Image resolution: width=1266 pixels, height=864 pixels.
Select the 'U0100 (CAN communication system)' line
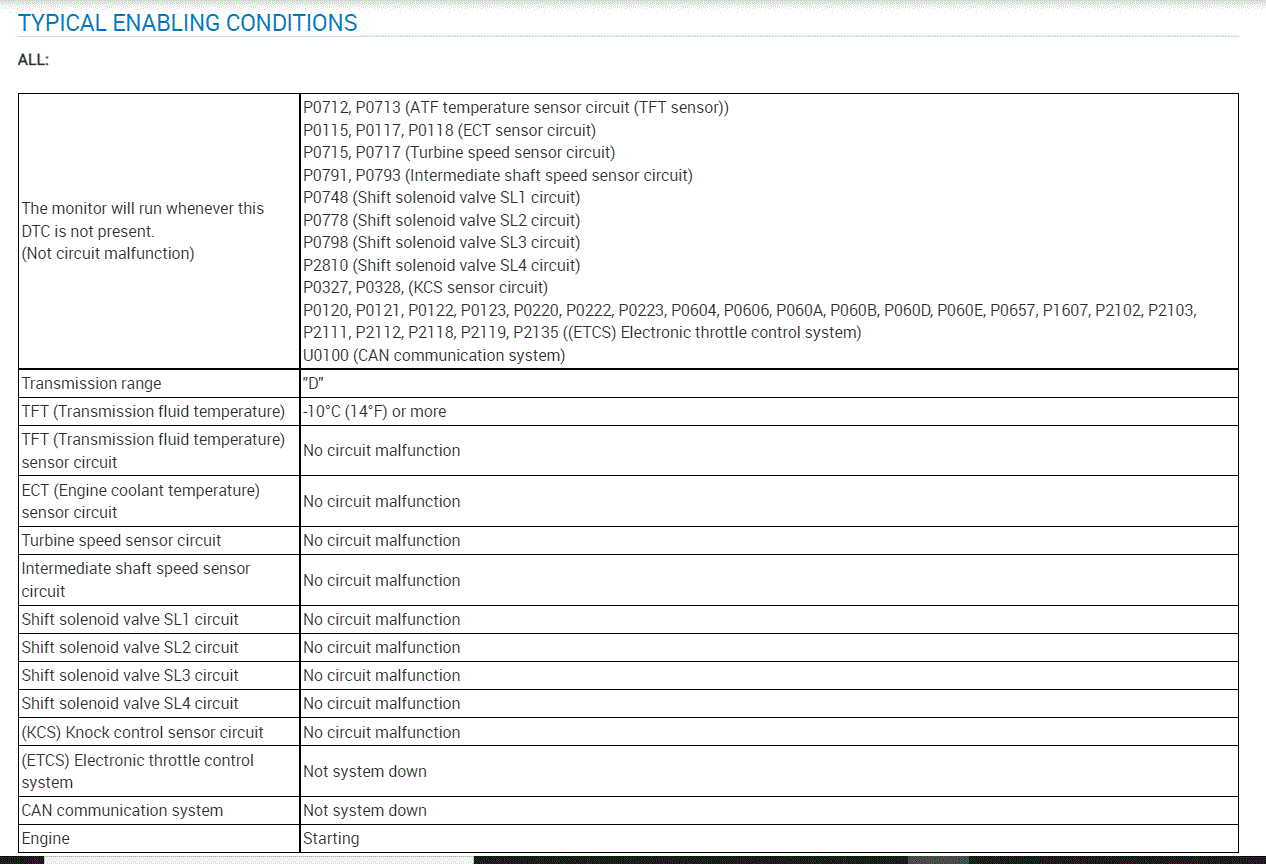tap(434, 355)
